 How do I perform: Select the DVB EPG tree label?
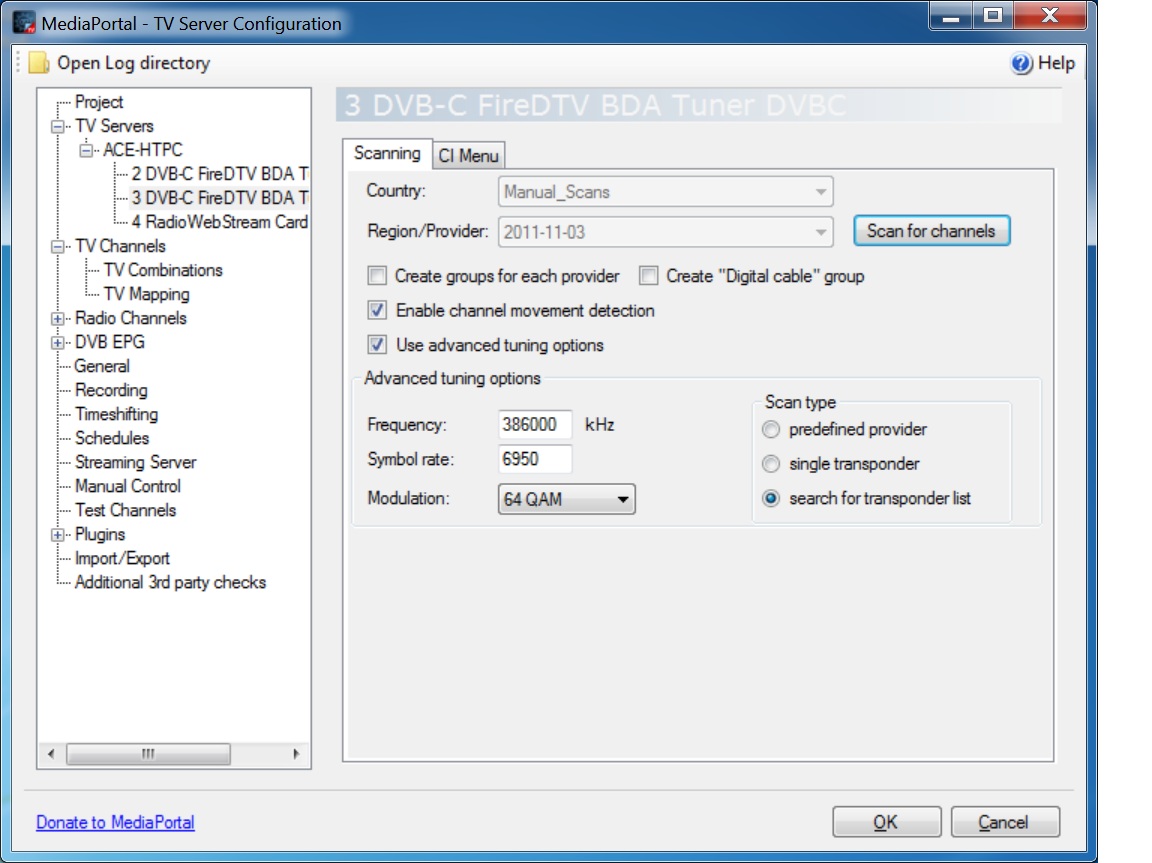coord(109,343)
